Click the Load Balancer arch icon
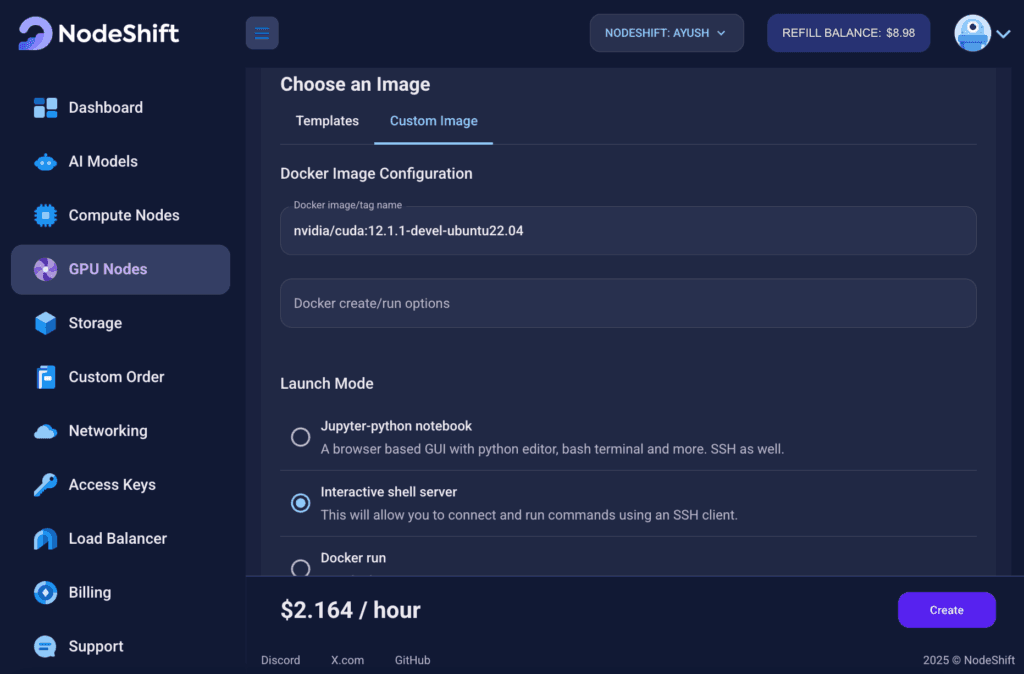The height and width of the screenshot is (674, 1024). 45,539
